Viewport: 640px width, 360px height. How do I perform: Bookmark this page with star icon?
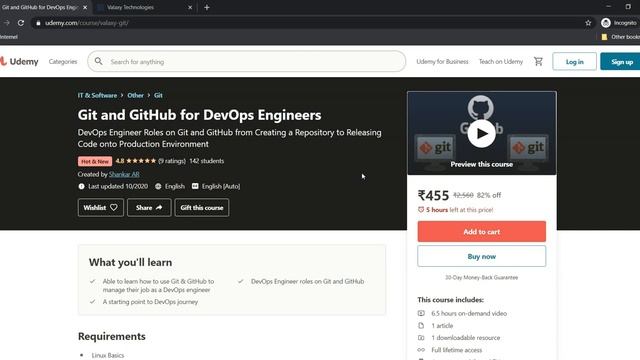(588, 23)
